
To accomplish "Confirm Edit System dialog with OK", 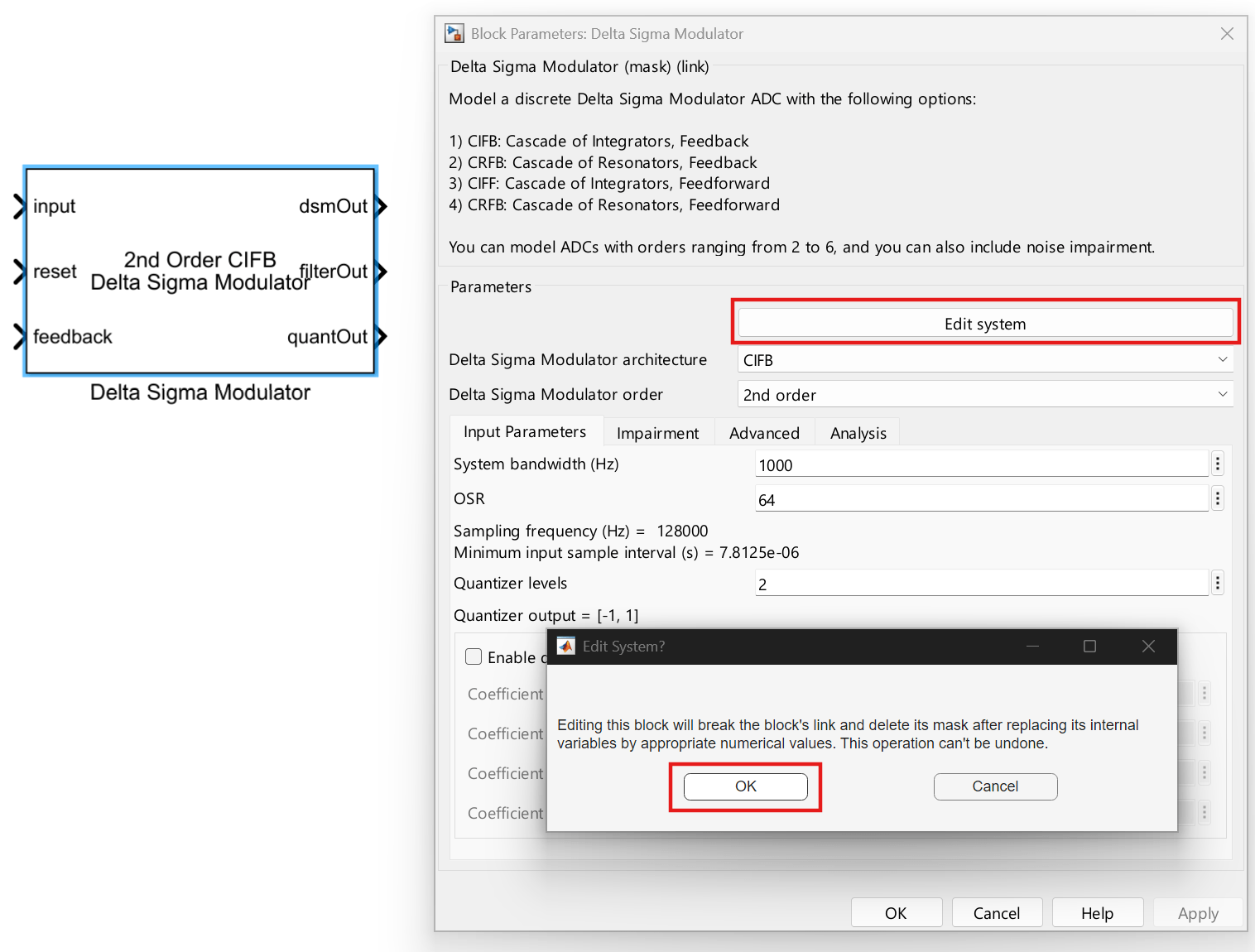I will pos(745,786).
